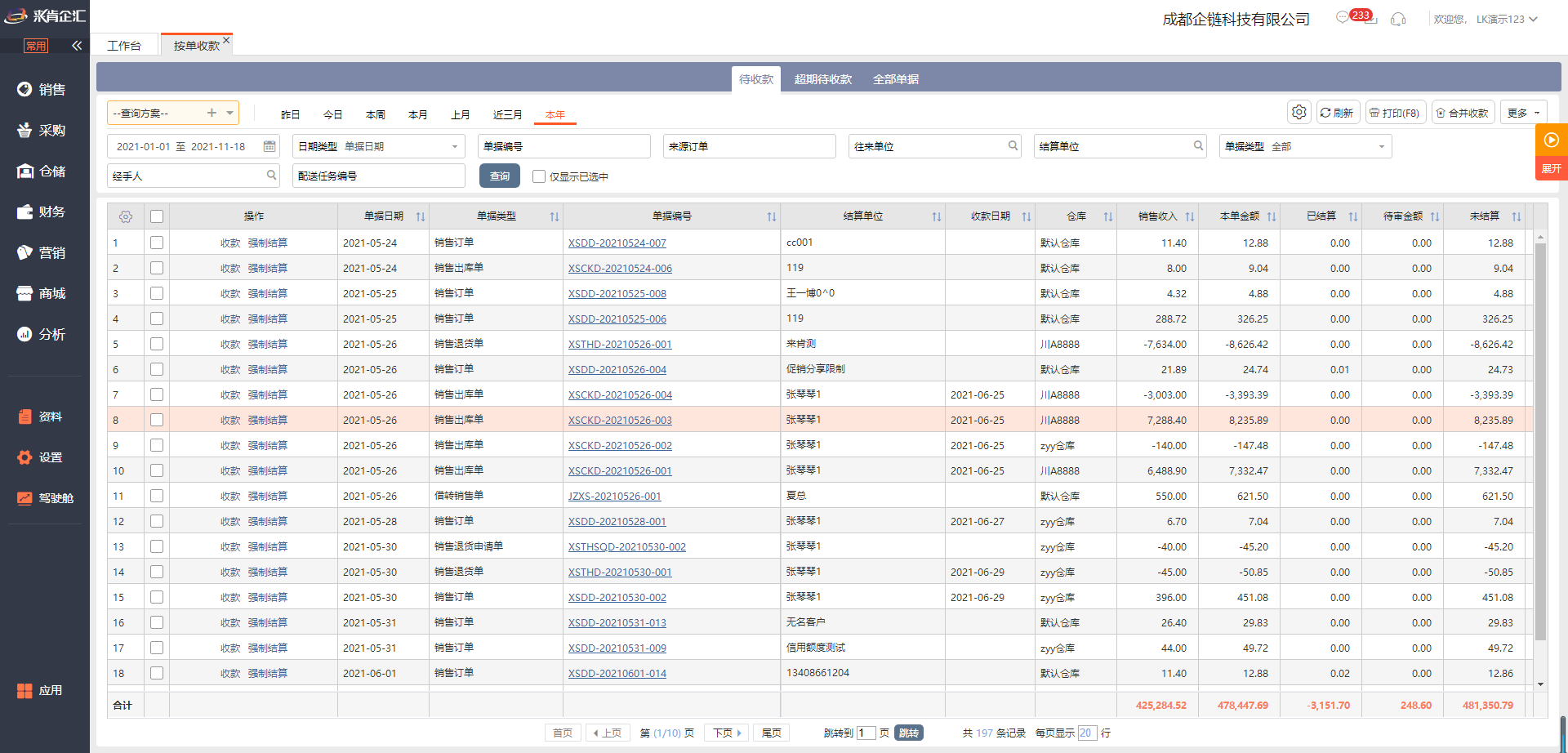Open the 查询方案 dropdown
The width and height of the screenshot is (1568, 753).
[230, 113]
